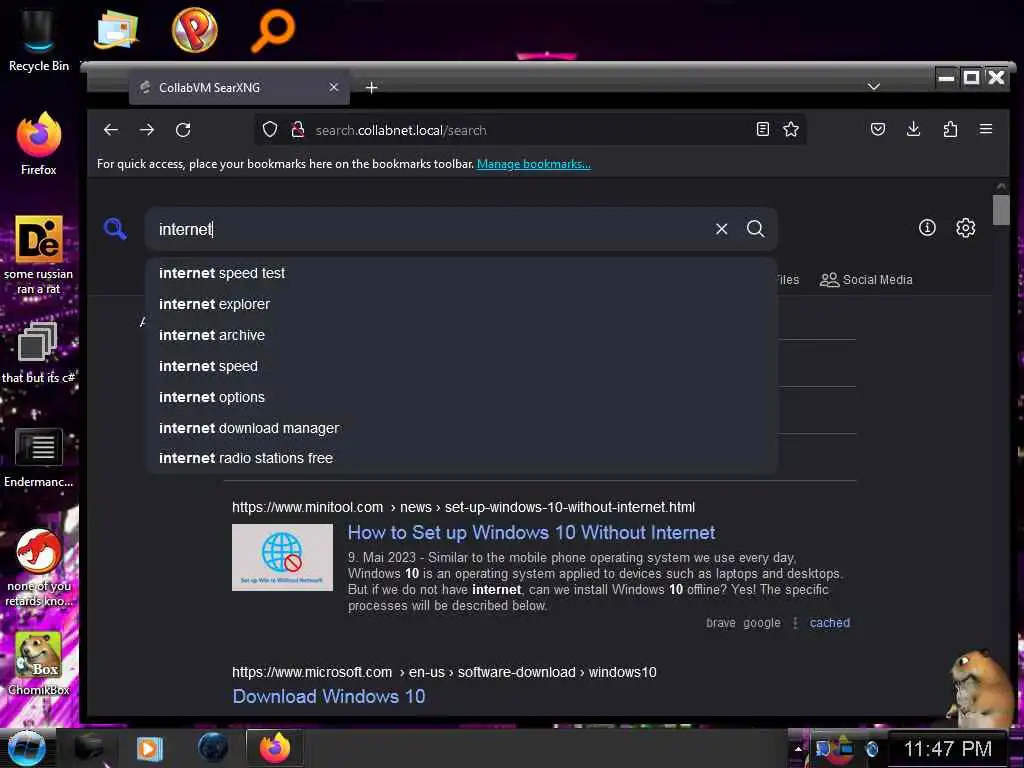Open the tracking protection shield icon
Viewport: 1024px width, 768px height.
click(270, 129)
